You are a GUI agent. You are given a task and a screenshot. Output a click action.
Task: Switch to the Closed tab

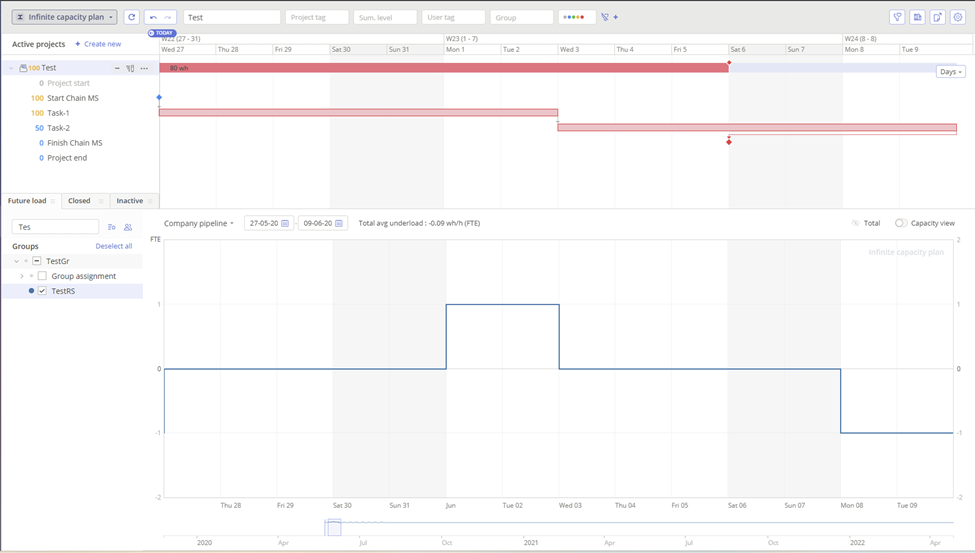pos(79,201)
